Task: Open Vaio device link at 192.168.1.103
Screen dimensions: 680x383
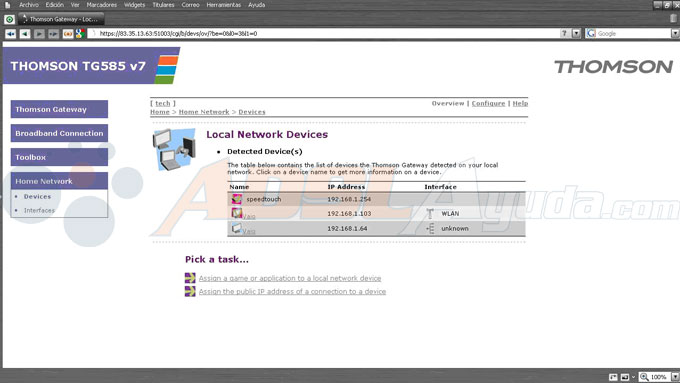Action: (249, 216)
